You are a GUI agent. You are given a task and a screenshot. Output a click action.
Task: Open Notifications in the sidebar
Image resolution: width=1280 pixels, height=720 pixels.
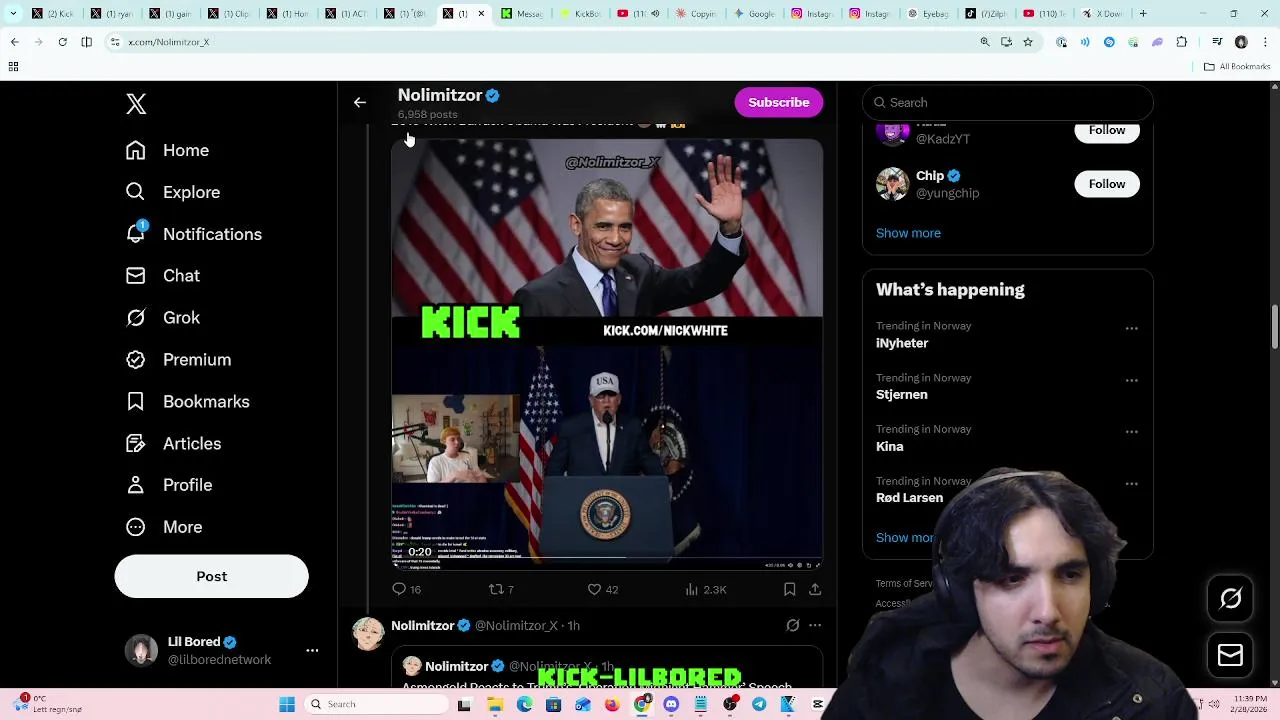point(193,234)
